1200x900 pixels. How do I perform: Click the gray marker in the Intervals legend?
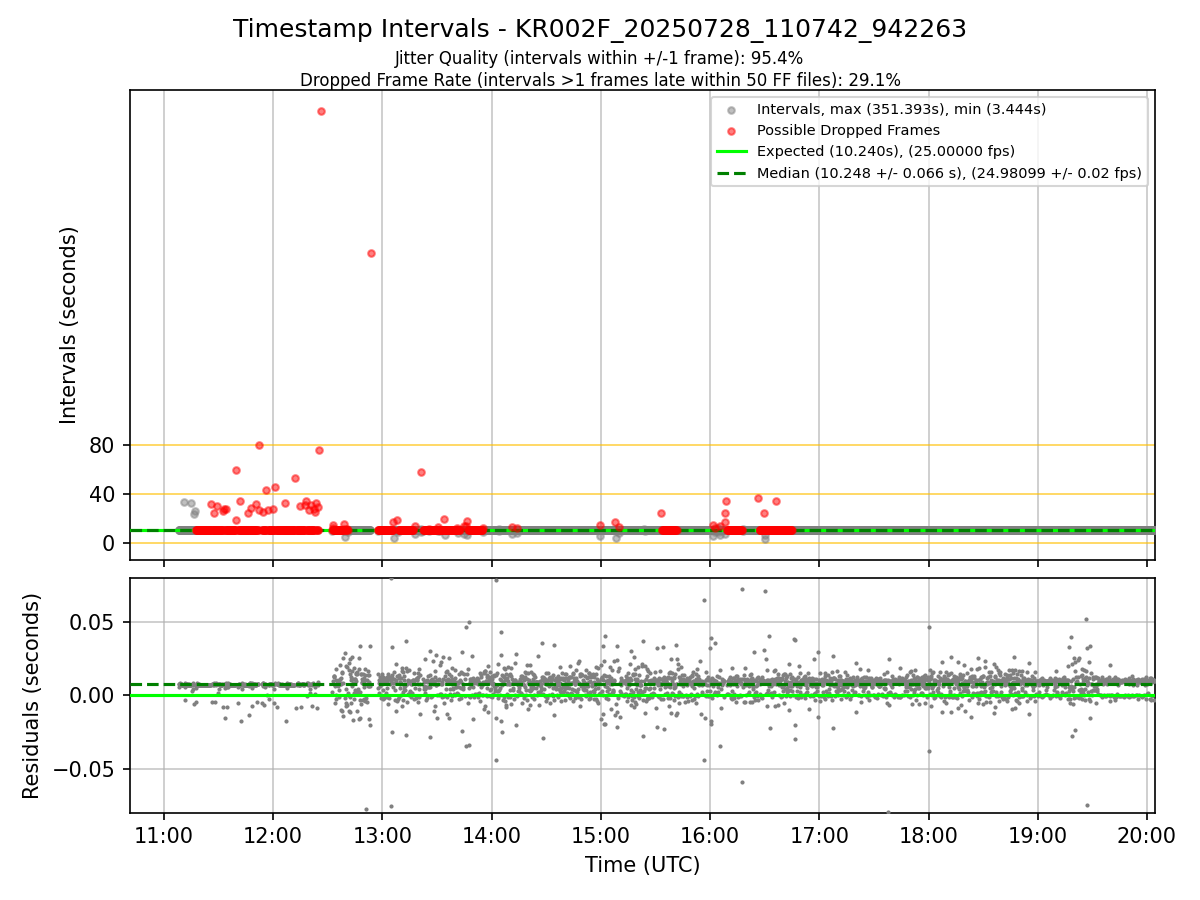[732, 110]
